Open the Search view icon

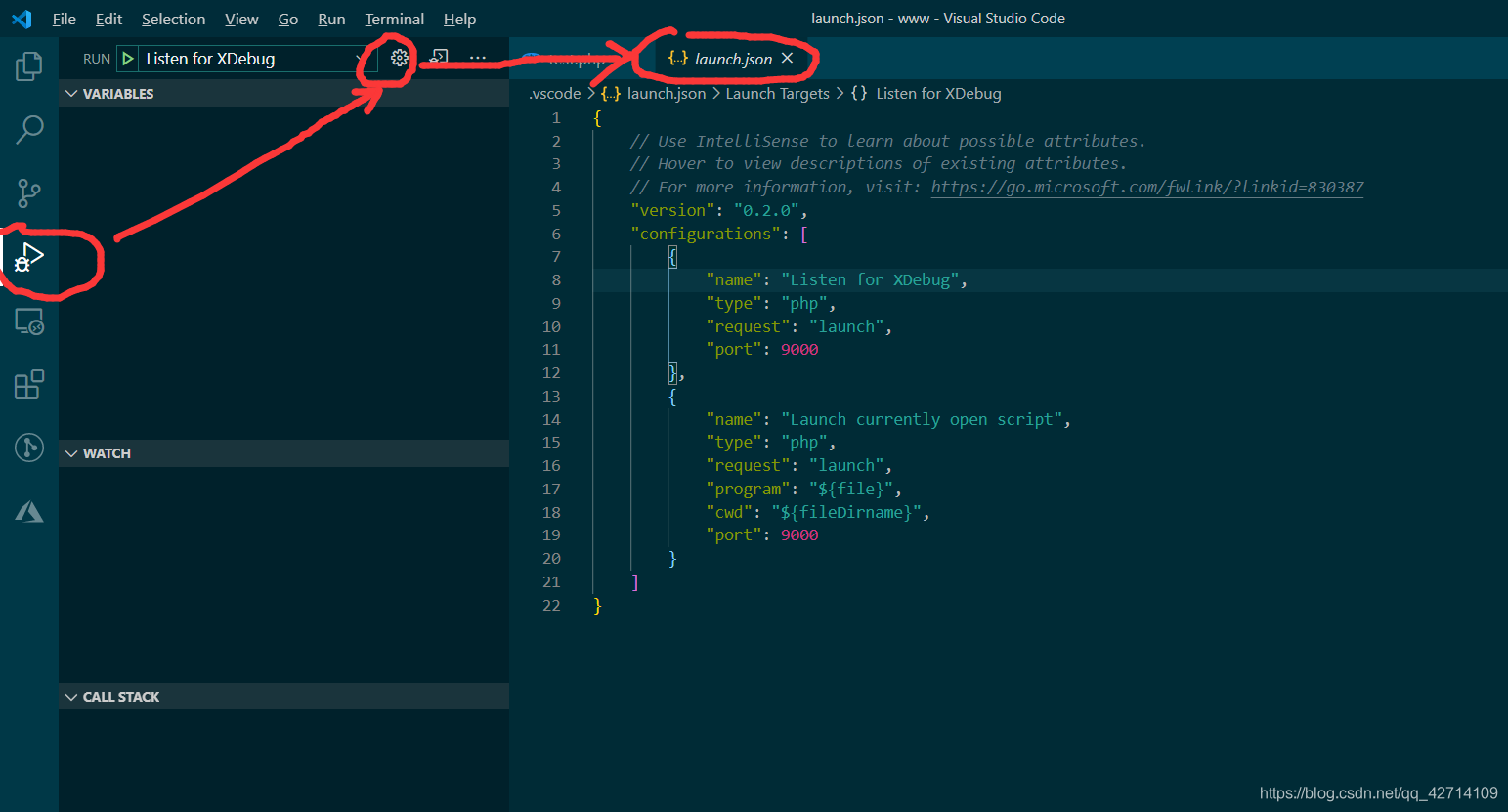pyautogui.click(x=29, y=129)
